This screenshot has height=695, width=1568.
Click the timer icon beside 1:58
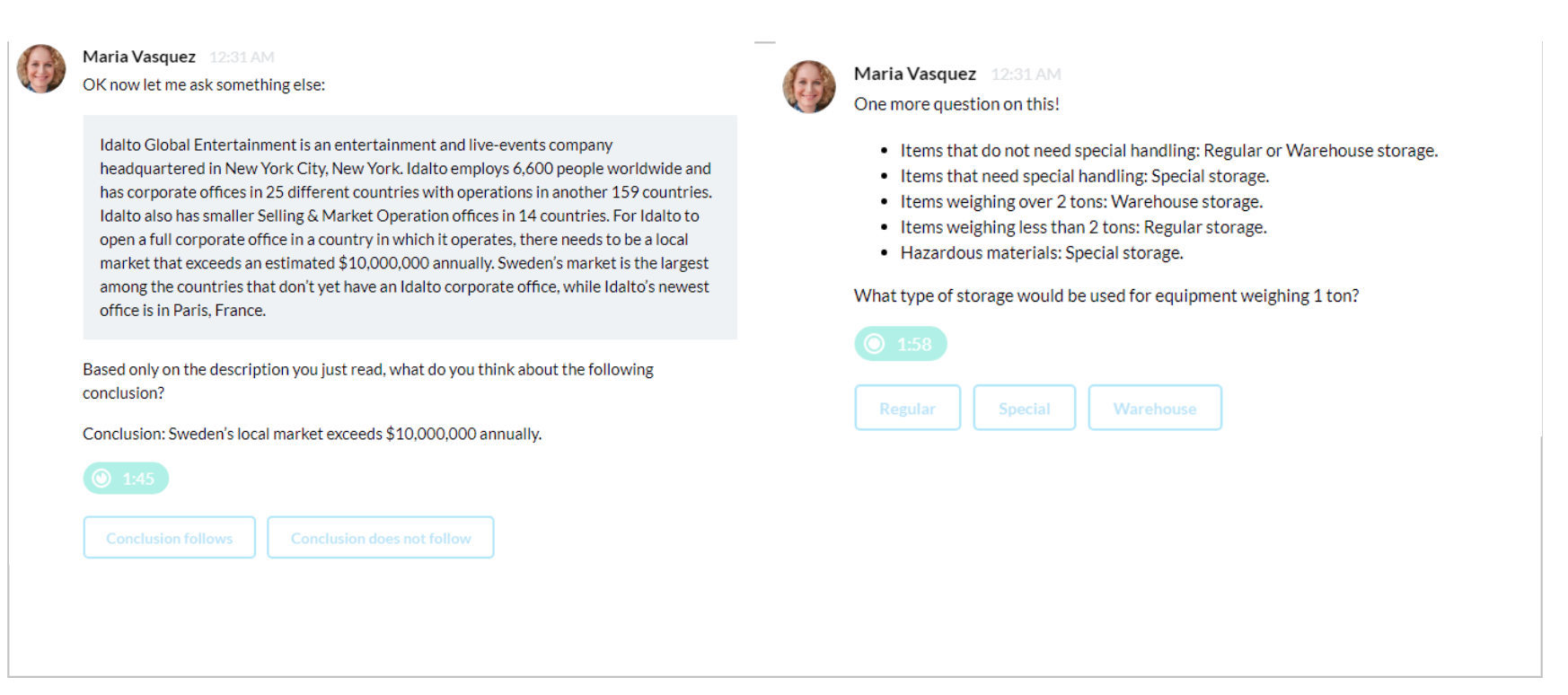click(874, 344)
